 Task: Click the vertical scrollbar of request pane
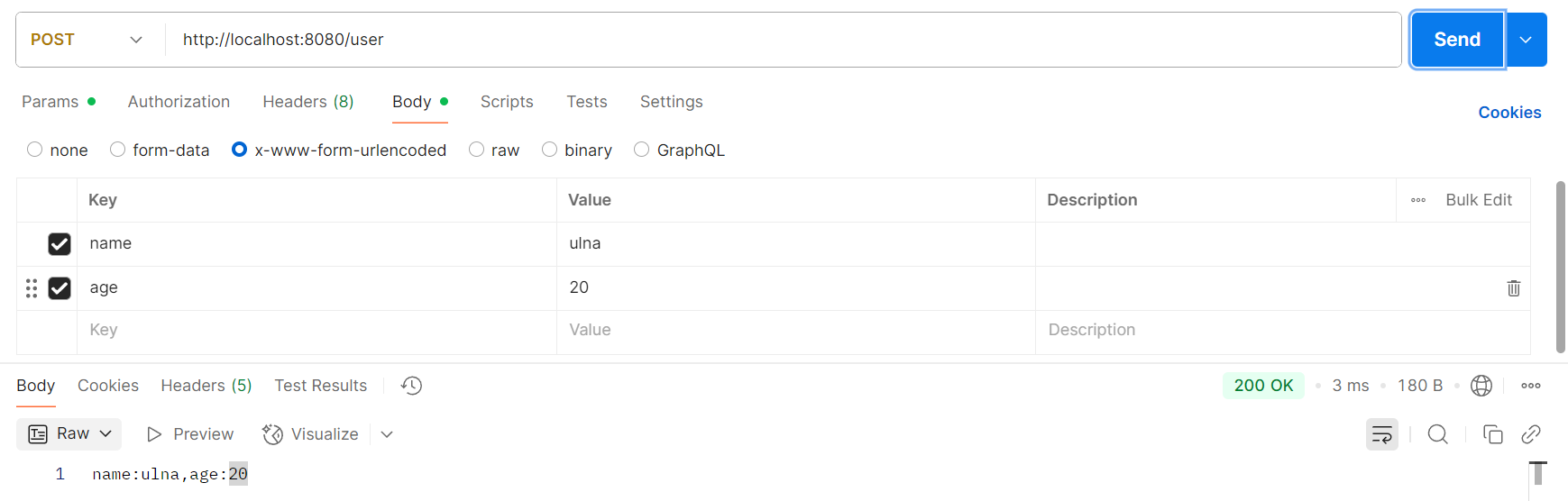1560,267
